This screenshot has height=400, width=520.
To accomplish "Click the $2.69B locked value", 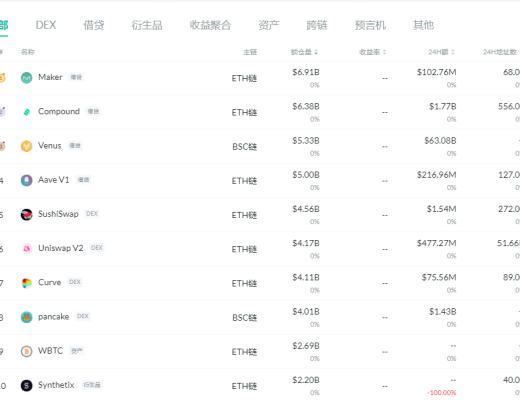I will point(306,346).
